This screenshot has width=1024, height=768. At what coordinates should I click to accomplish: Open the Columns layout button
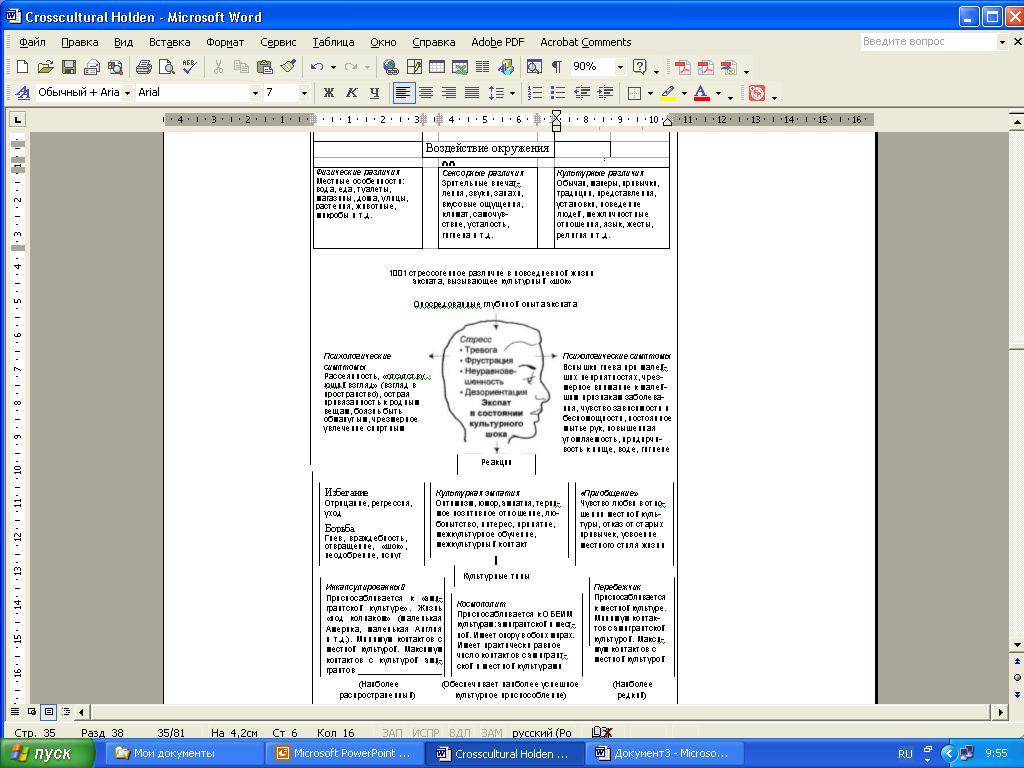[x=483, y=67]
